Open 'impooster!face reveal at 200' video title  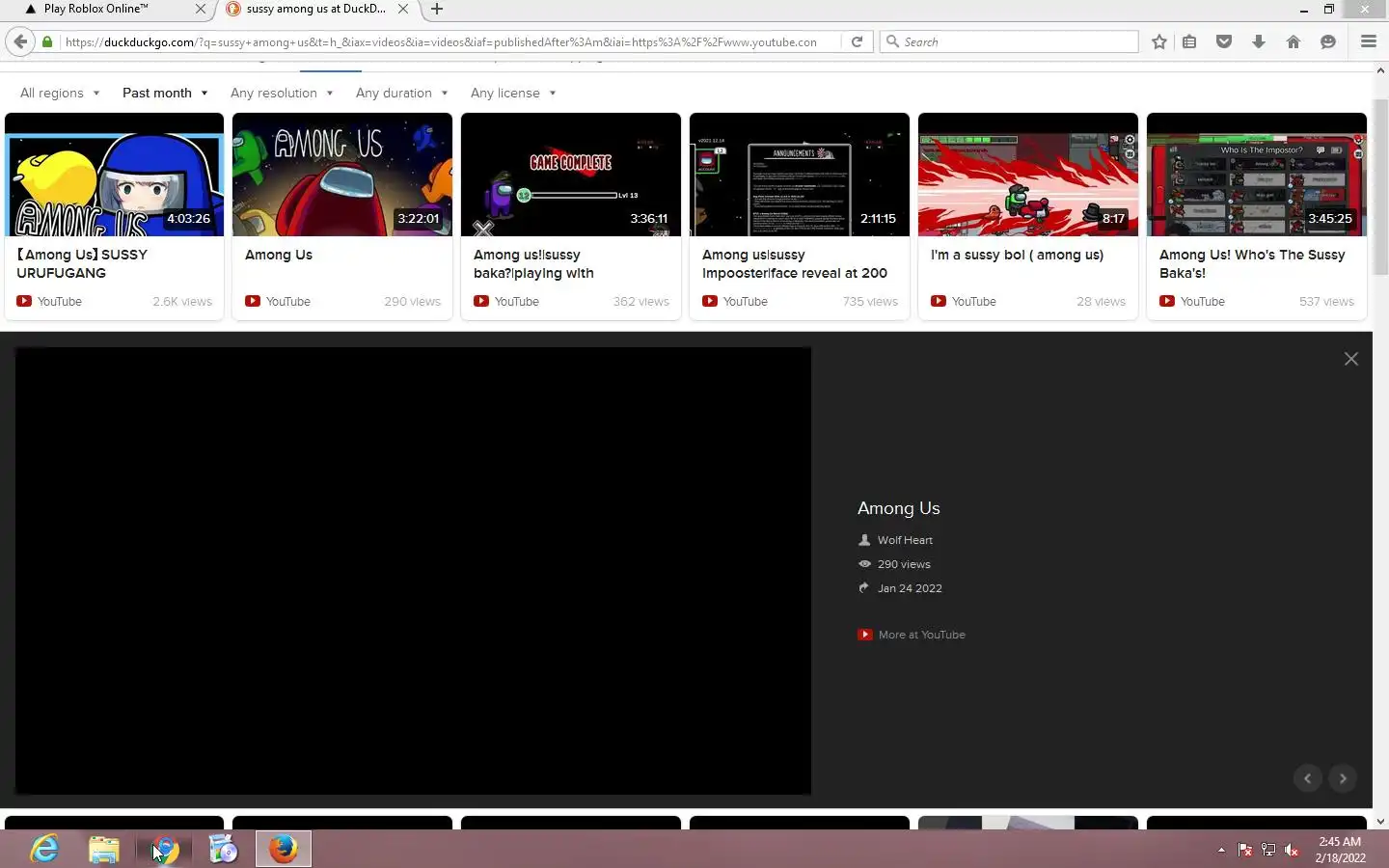tap(795, 263)
